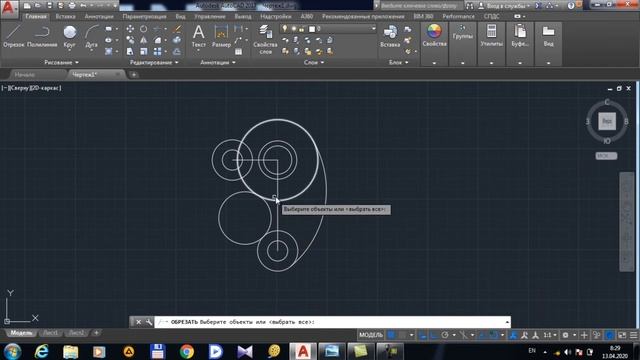Click the Вставка block insert icon
This screenshot has width=640, height=360.
click(390, 36)
